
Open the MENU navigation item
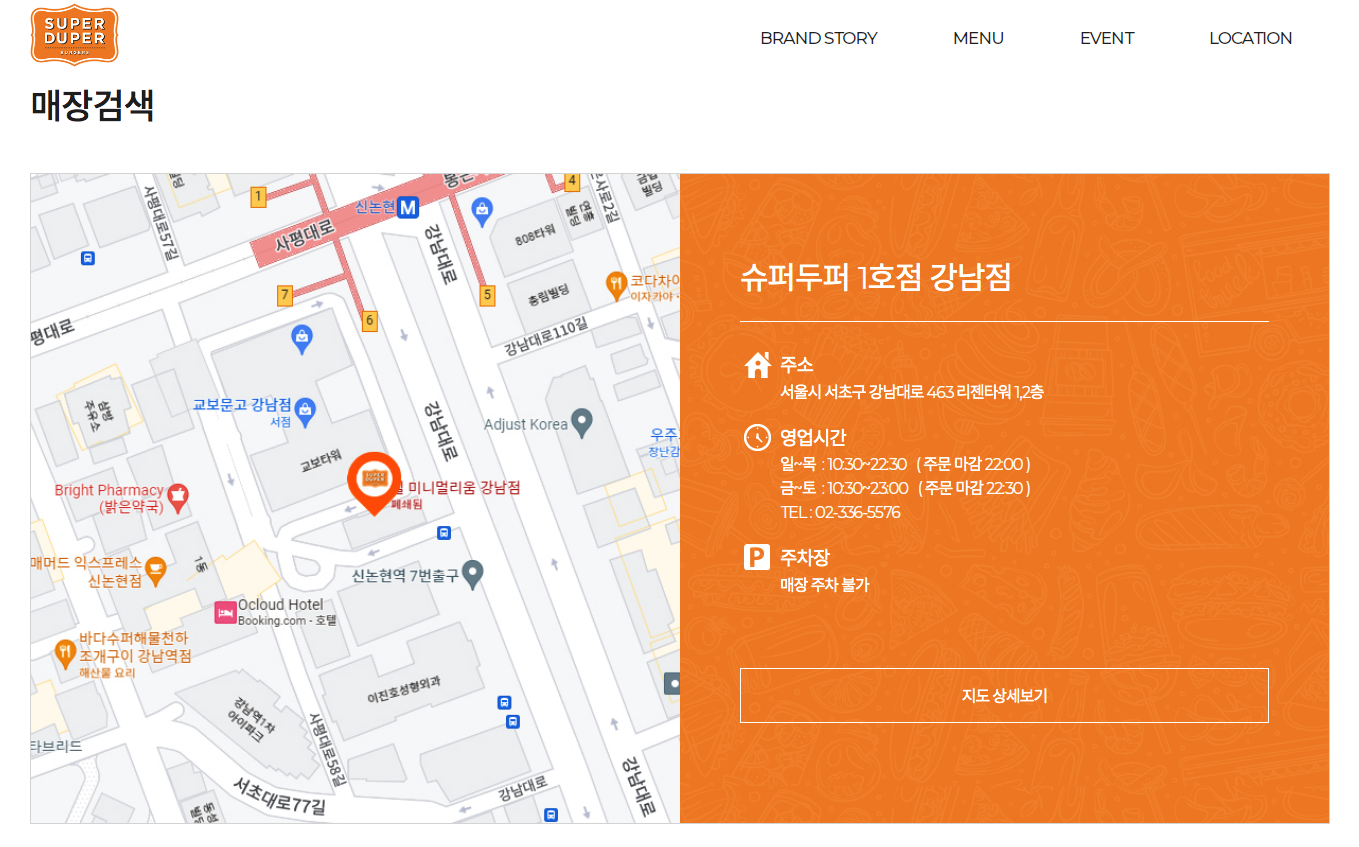[978, 38]
